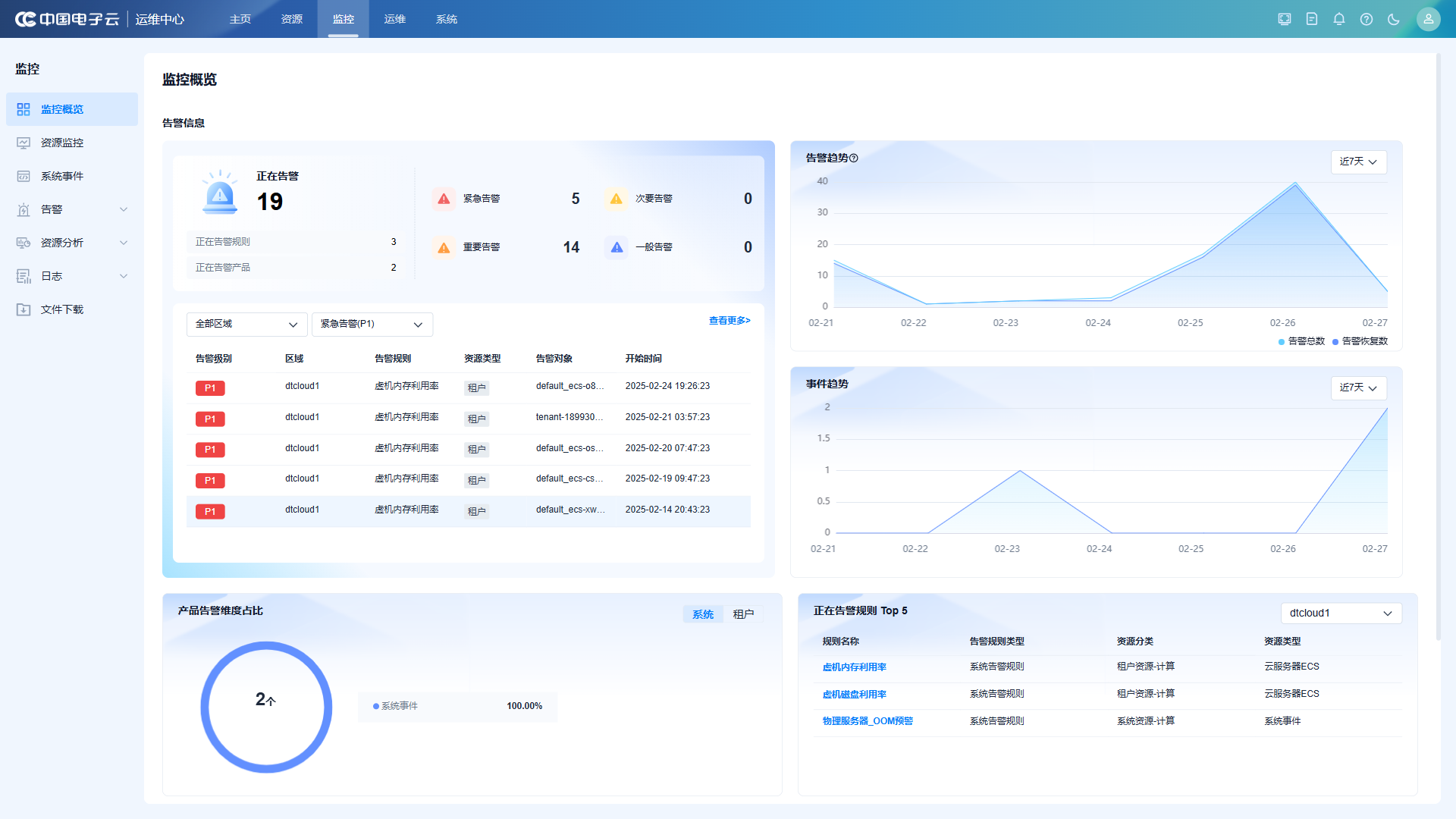Open the 紧急告警(P1) level dropdown

(x=372, y=325)
